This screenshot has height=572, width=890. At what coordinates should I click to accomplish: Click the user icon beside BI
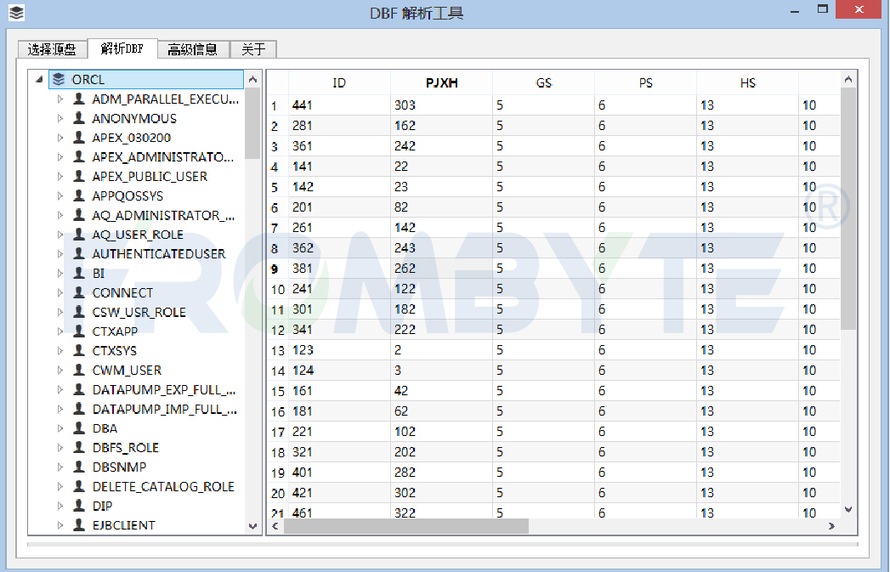[x=79, y=273]
